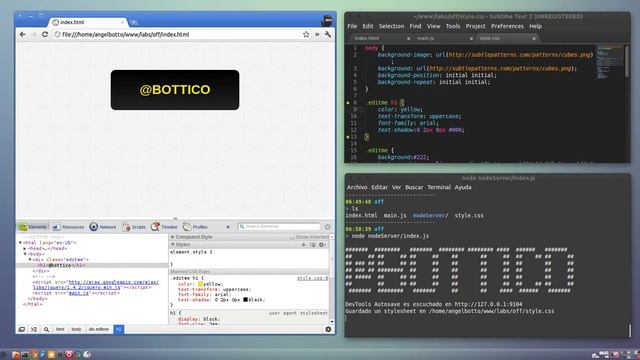
Task: Click the ninja avatar in Chrome title bar
Action: tap(327, 20)
